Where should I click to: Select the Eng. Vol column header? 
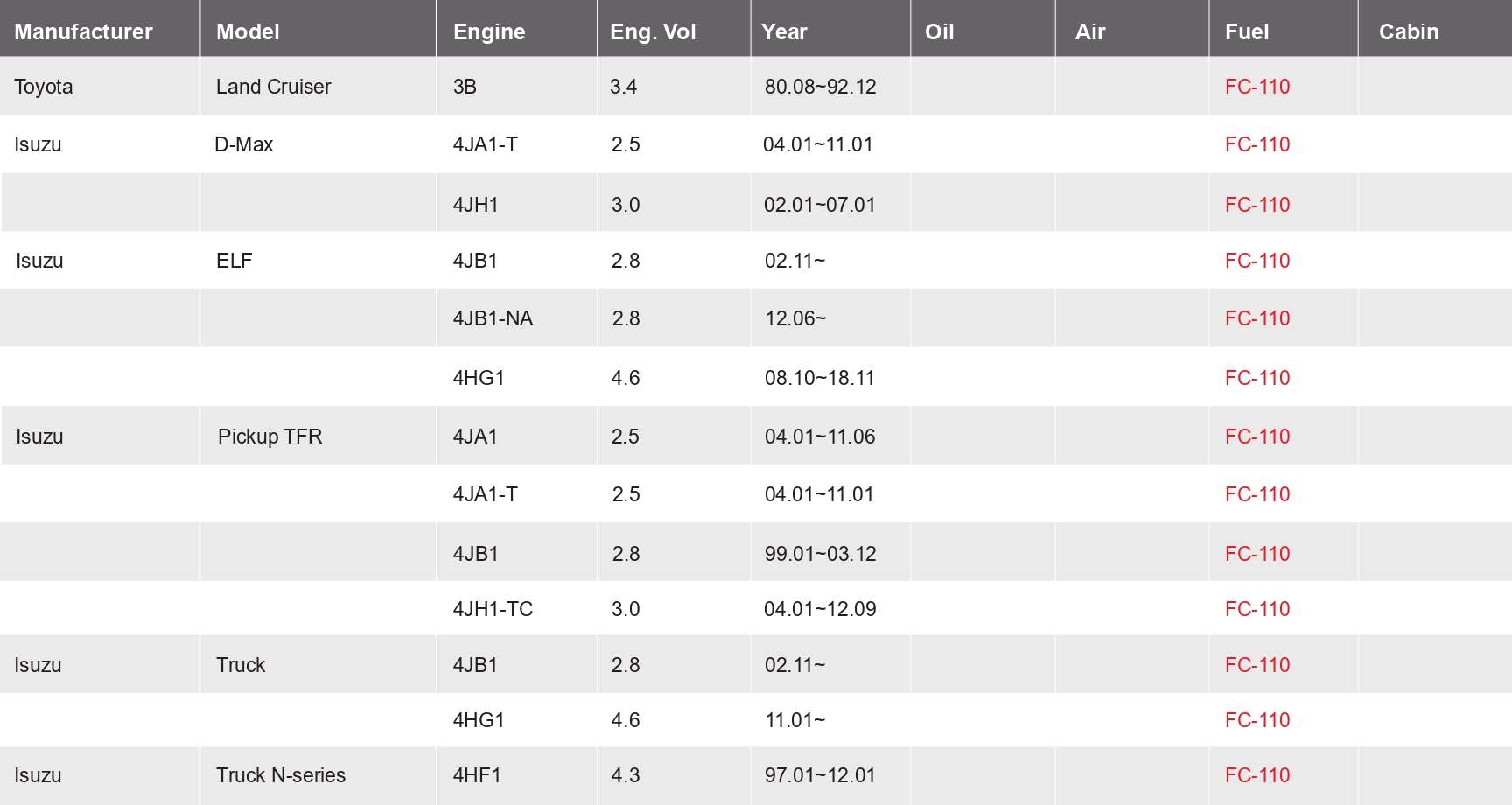[653, 32]
